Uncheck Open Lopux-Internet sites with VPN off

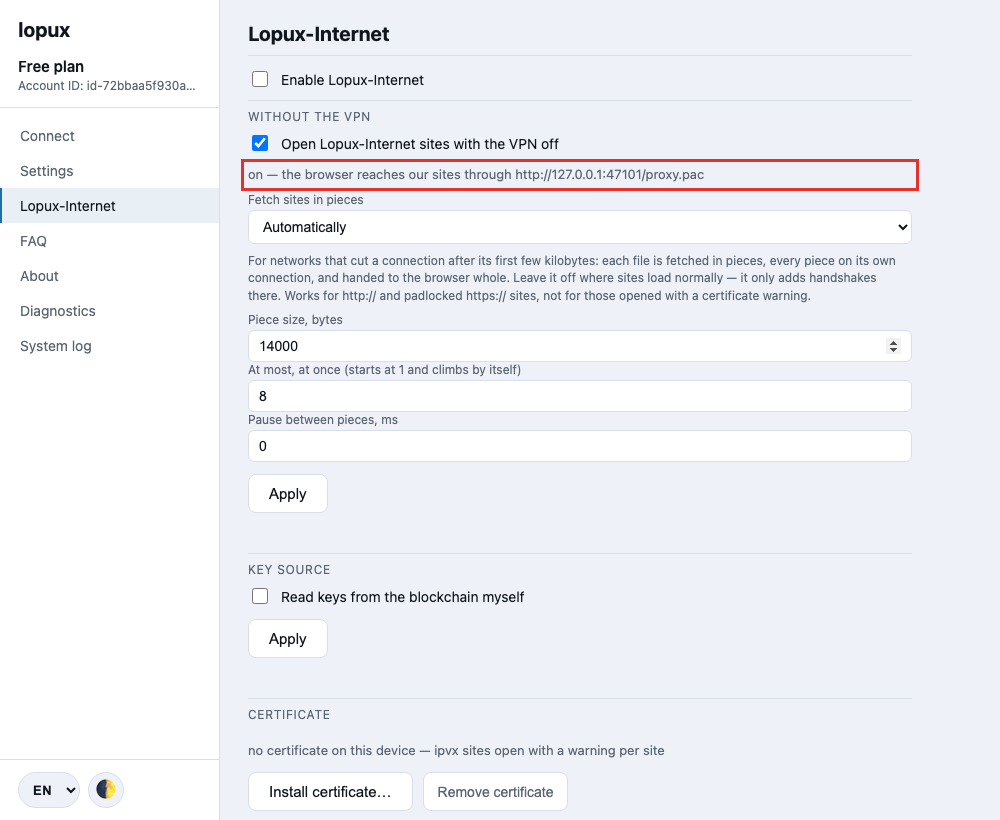pos(260,143)
